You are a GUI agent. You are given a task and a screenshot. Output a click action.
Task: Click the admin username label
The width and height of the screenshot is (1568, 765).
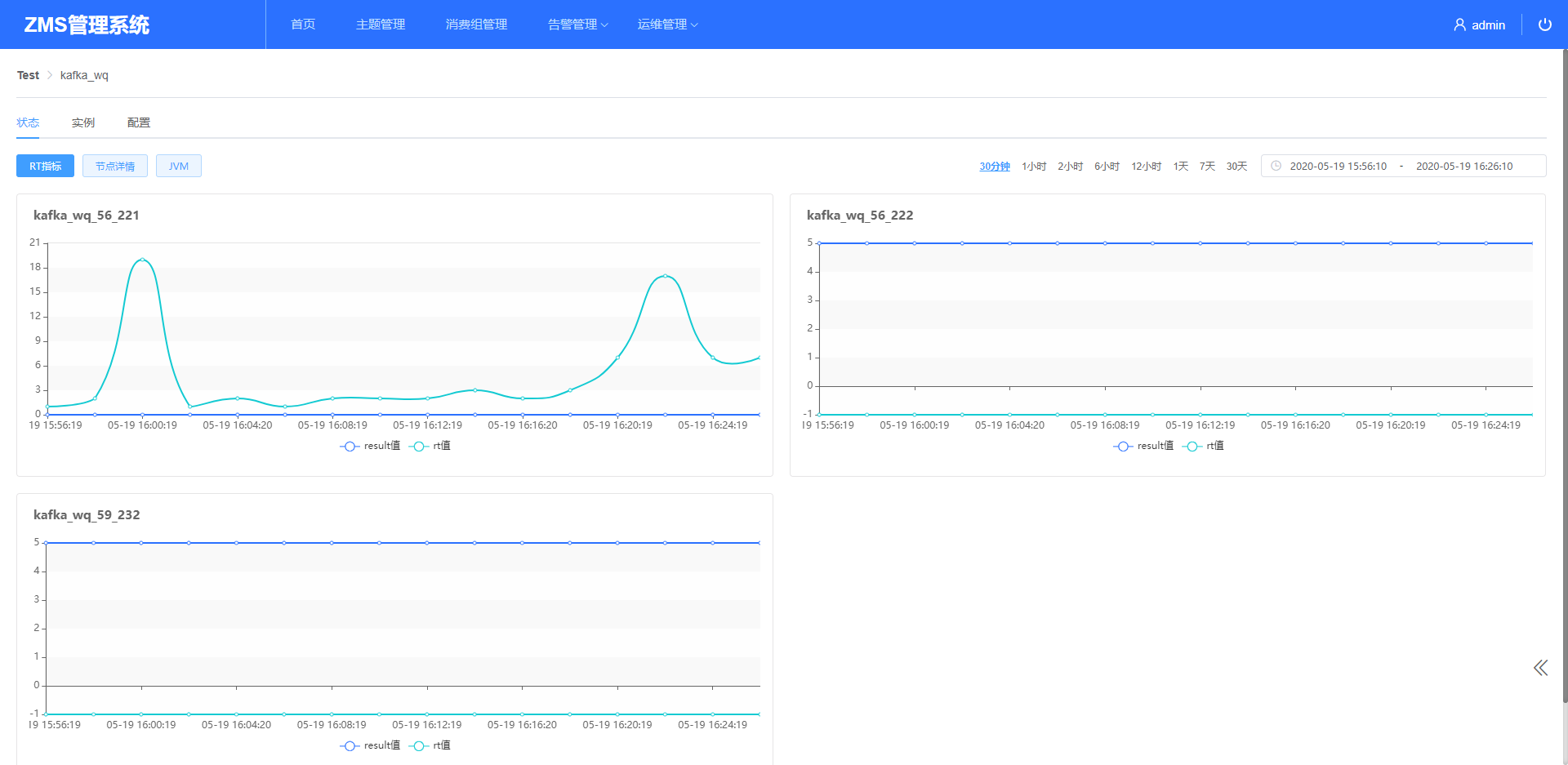(1488, 25)
